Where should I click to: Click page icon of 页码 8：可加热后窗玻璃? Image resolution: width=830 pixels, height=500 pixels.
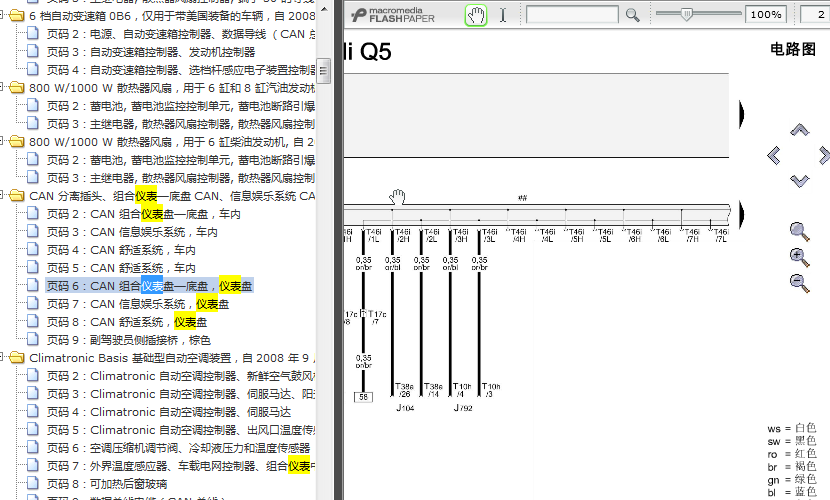[33, 483]
